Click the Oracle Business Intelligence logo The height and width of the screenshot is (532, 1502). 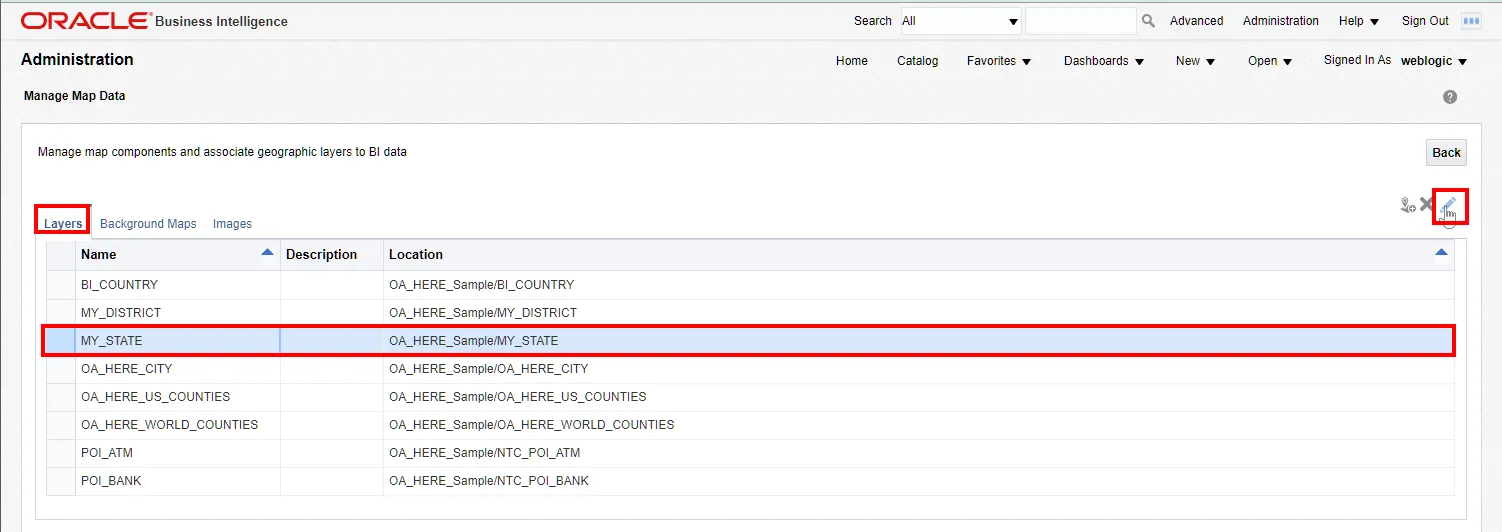[x=154, y=21]
